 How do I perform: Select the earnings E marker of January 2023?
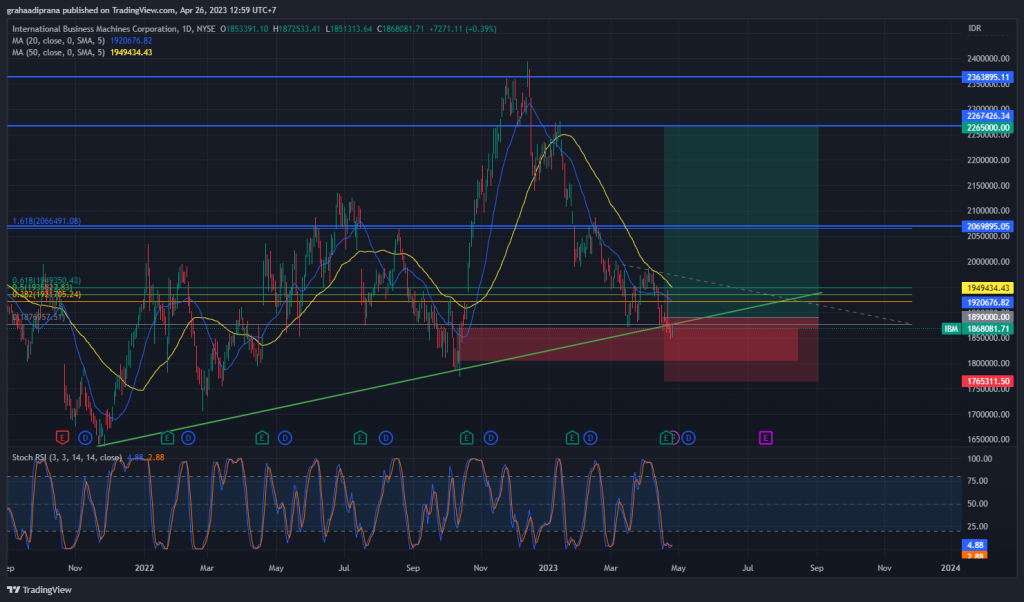pyautogui.click(x=572, y=437)
